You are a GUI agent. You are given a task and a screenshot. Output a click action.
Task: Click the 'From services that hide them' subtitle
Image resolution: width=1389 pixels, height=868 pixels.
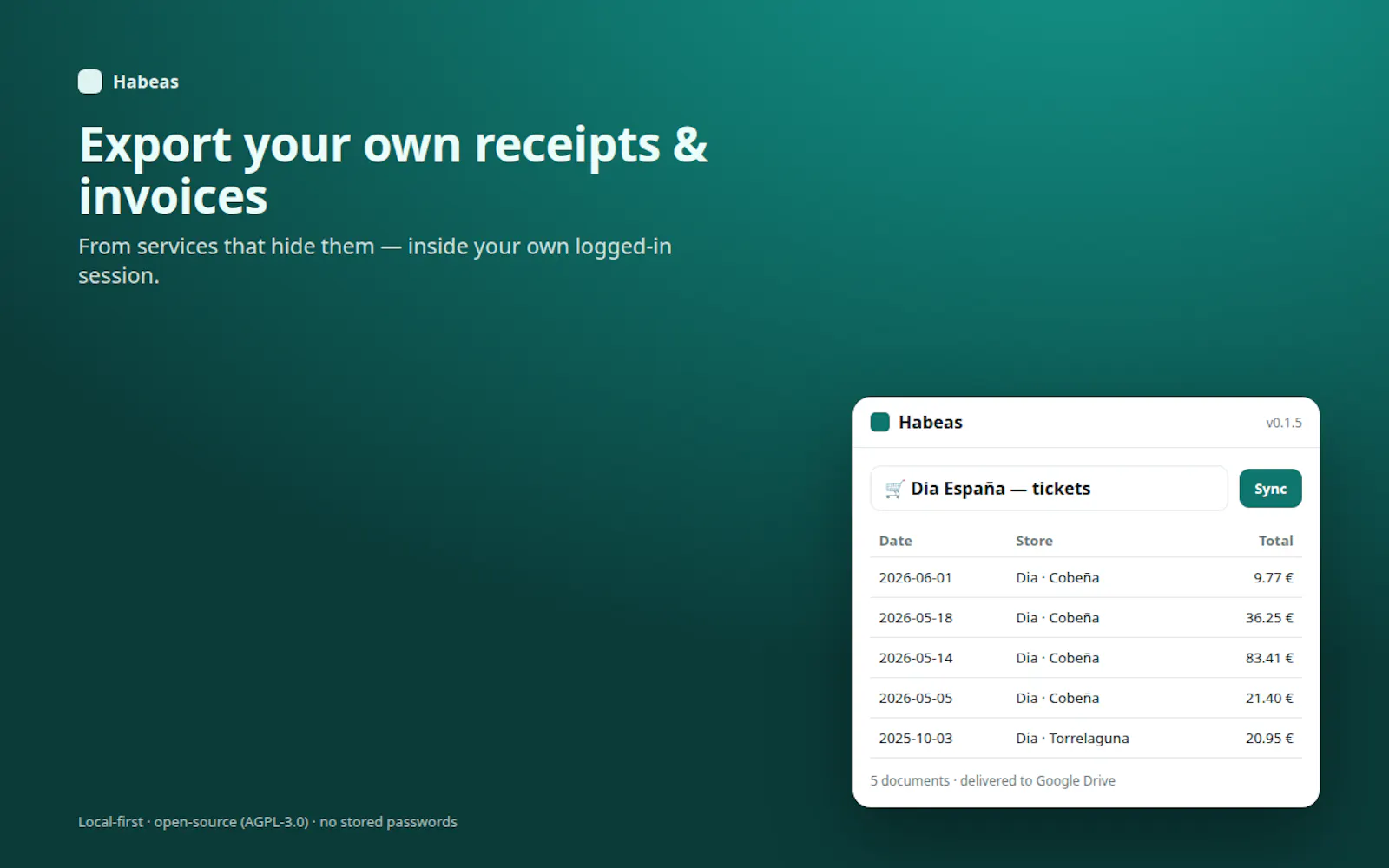pos(375,261)
